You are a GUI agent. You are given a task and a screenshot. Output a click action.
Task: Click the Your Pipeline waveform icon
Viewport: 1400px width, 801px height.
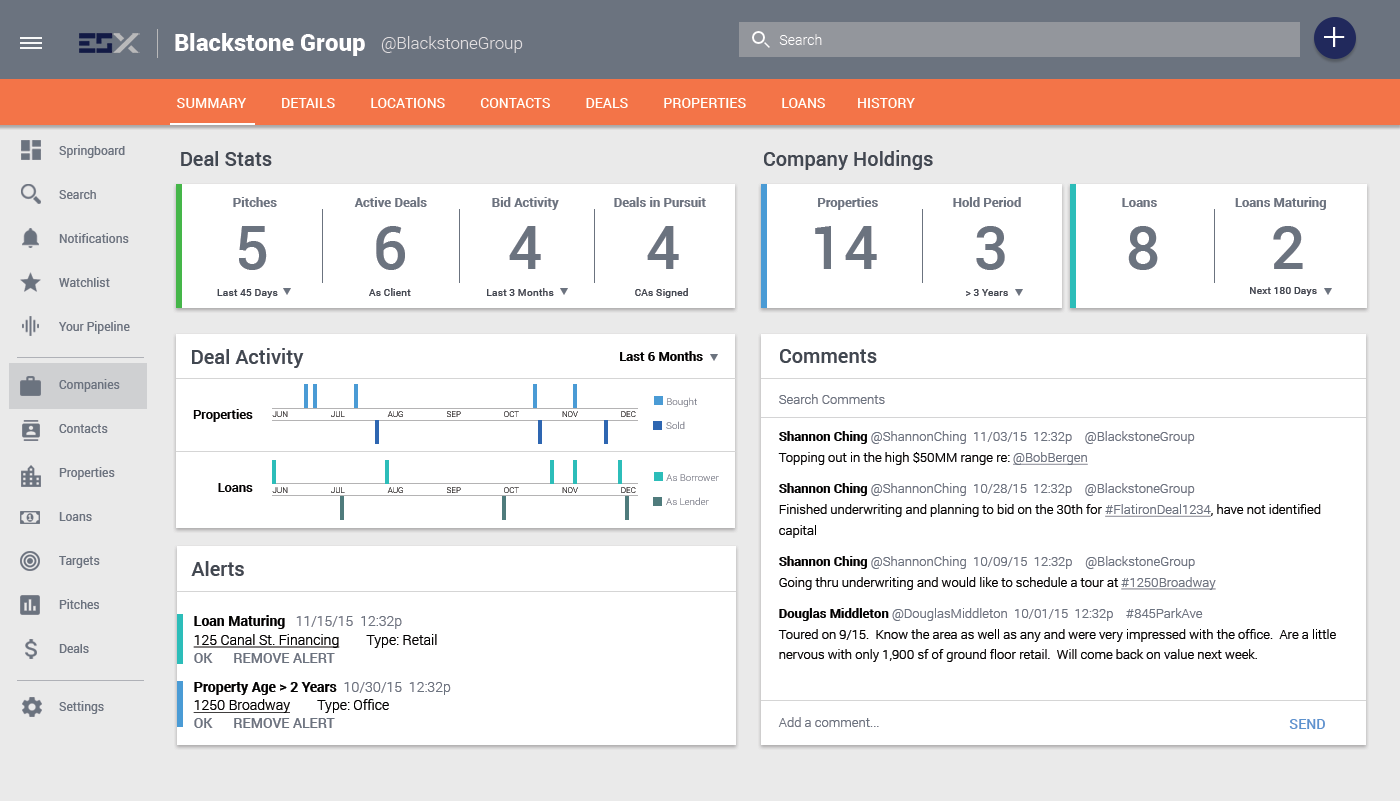point(31,326)
